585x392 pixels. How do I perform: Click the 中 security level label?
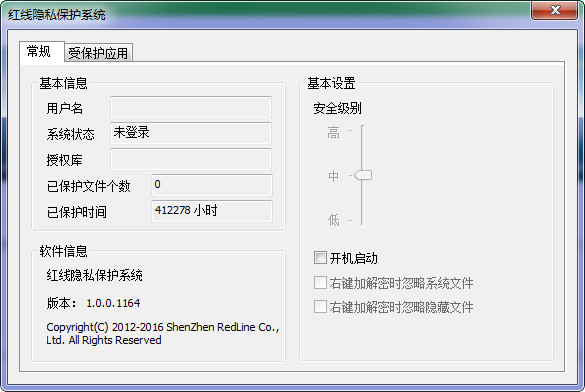tap(334, 176)
